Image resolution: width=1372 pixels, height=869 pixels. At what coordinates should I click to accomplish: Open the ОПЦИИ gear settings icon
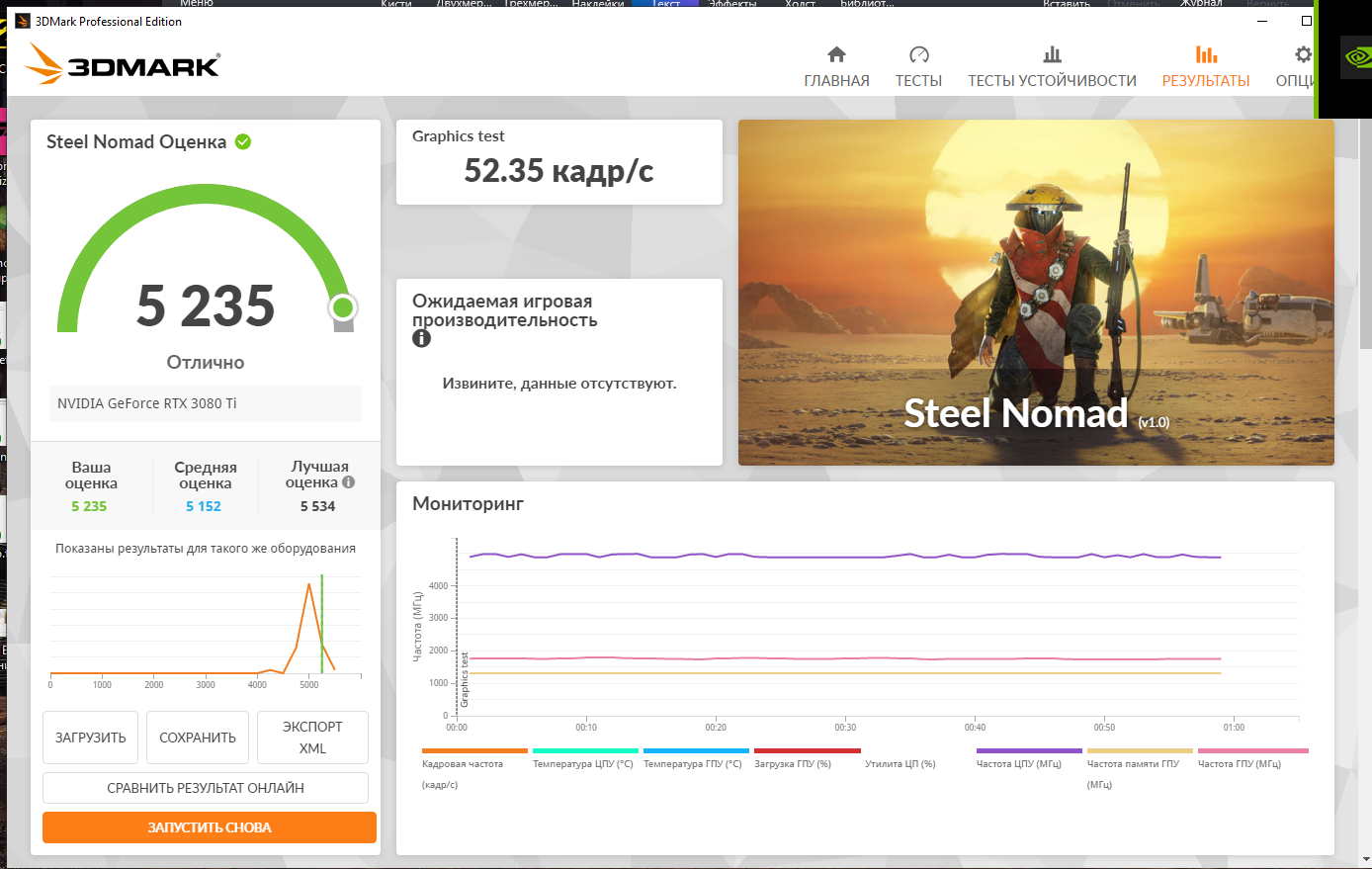click(x=1304, y=54)
